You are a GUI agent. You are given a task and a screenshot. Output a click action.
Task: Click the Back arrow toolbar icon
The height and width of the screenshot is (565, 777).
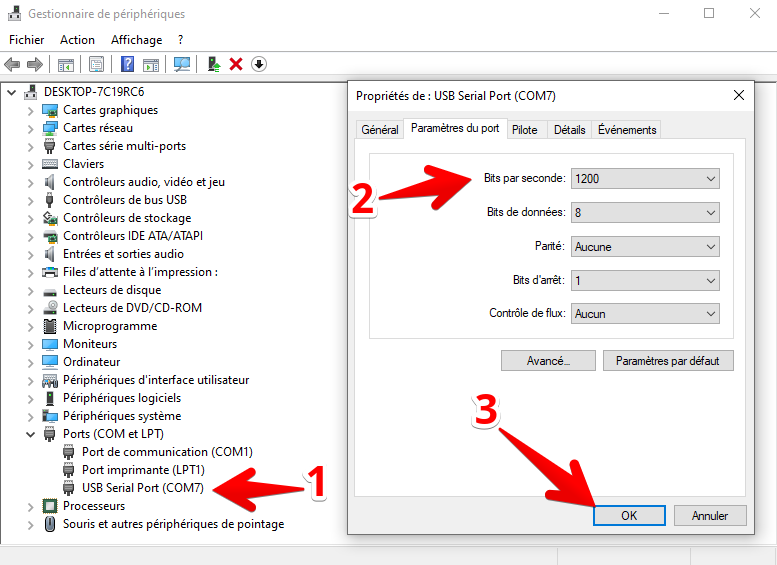tap(12, 64)
